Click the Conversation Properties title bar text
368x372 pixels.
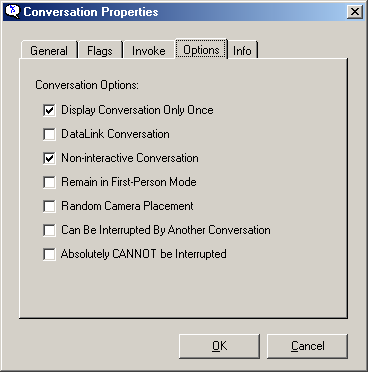(91, 12)
